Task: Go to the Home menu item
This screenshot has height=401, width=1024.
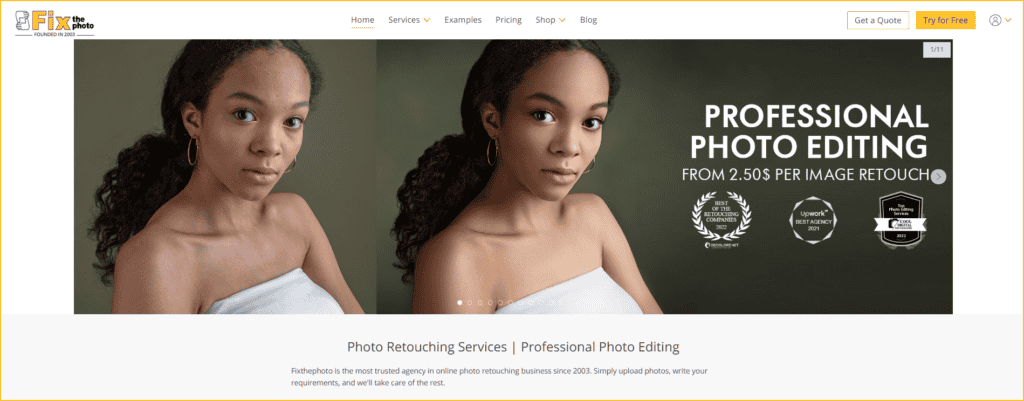Action: (x=362, y=20)
